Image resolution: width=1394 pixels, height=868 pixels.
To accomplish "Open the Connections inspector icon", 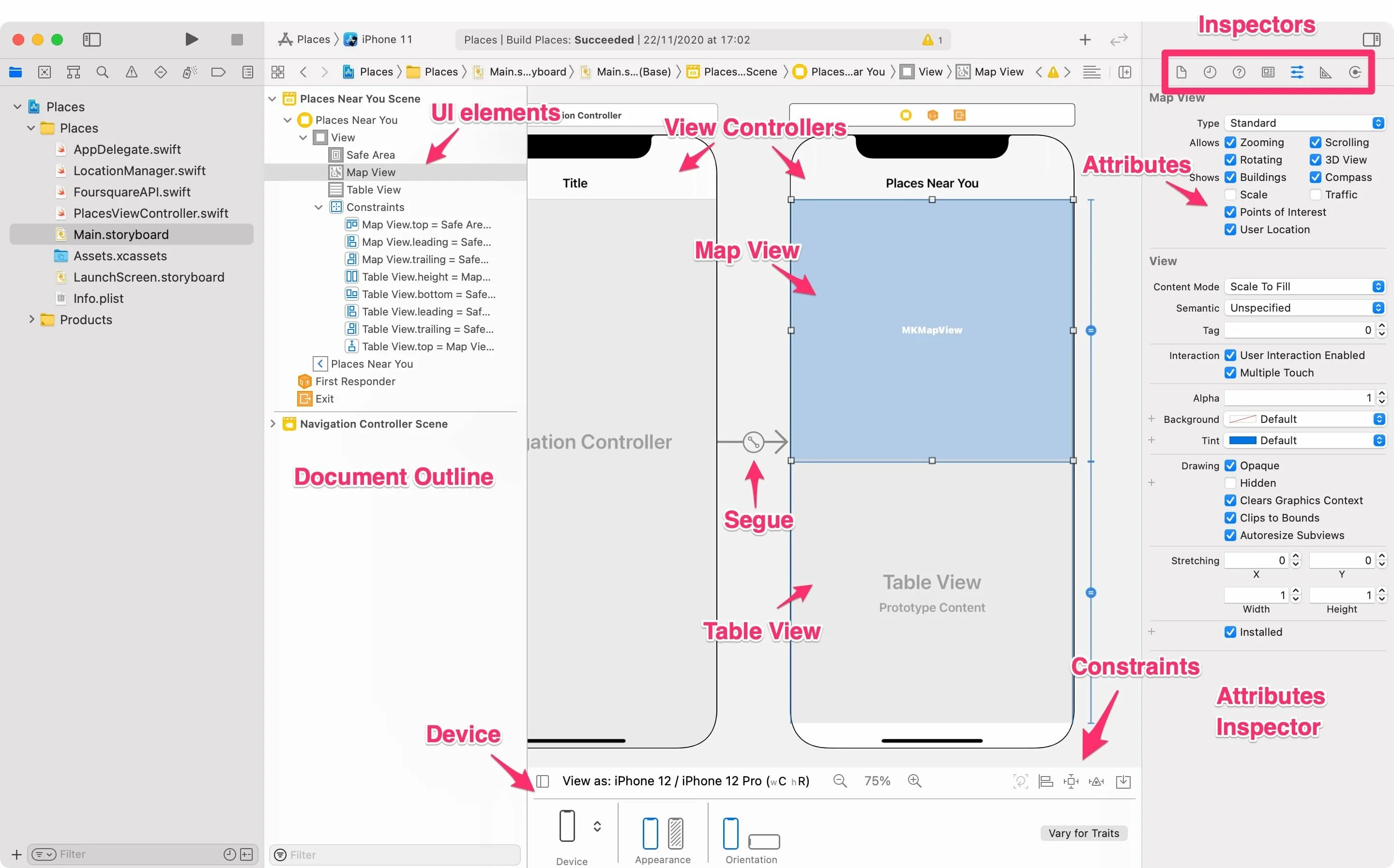I will pos(1355,72).
